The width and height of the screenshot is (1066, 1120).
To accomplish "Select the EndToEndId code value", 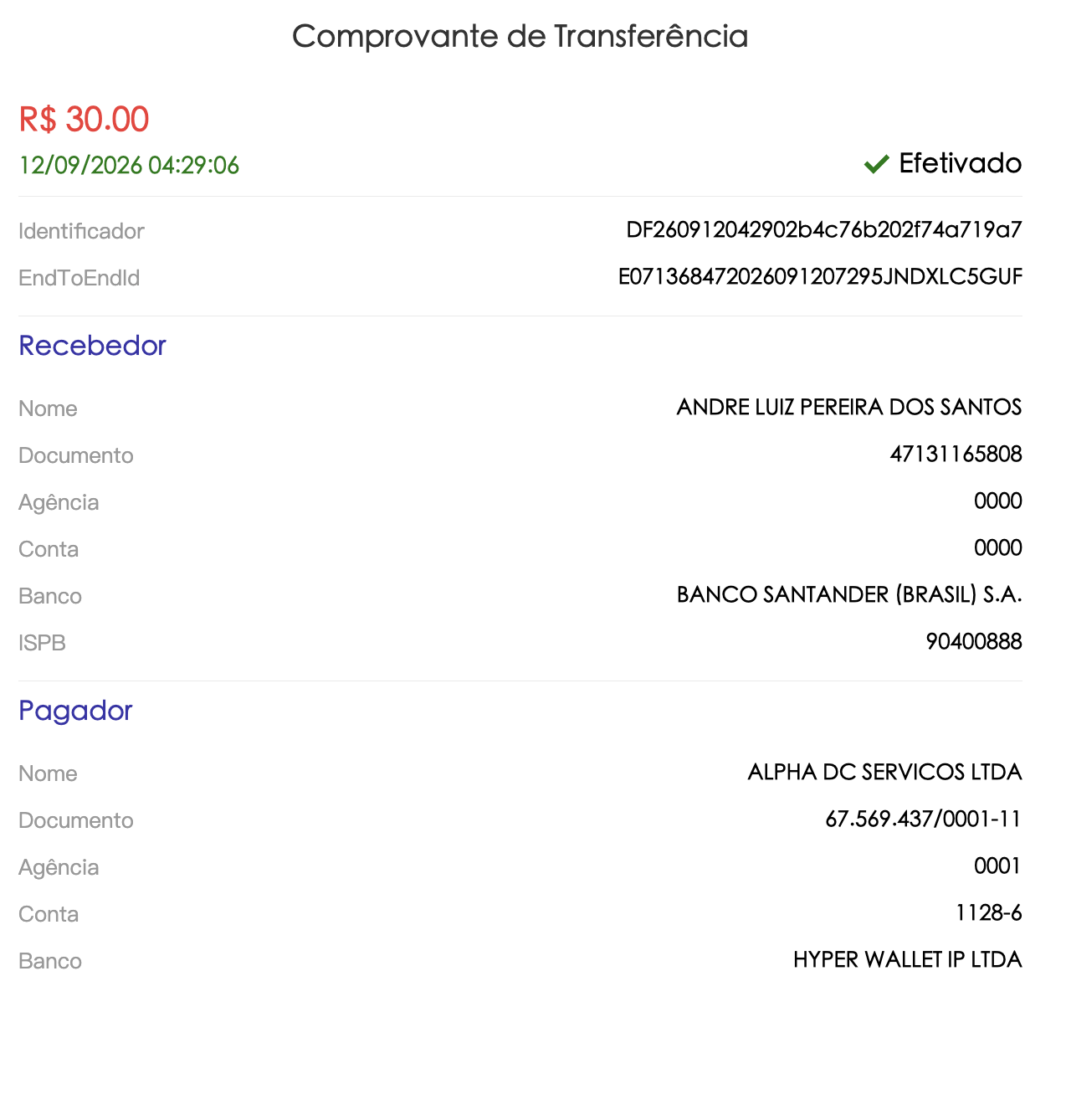I will point(820,277).
